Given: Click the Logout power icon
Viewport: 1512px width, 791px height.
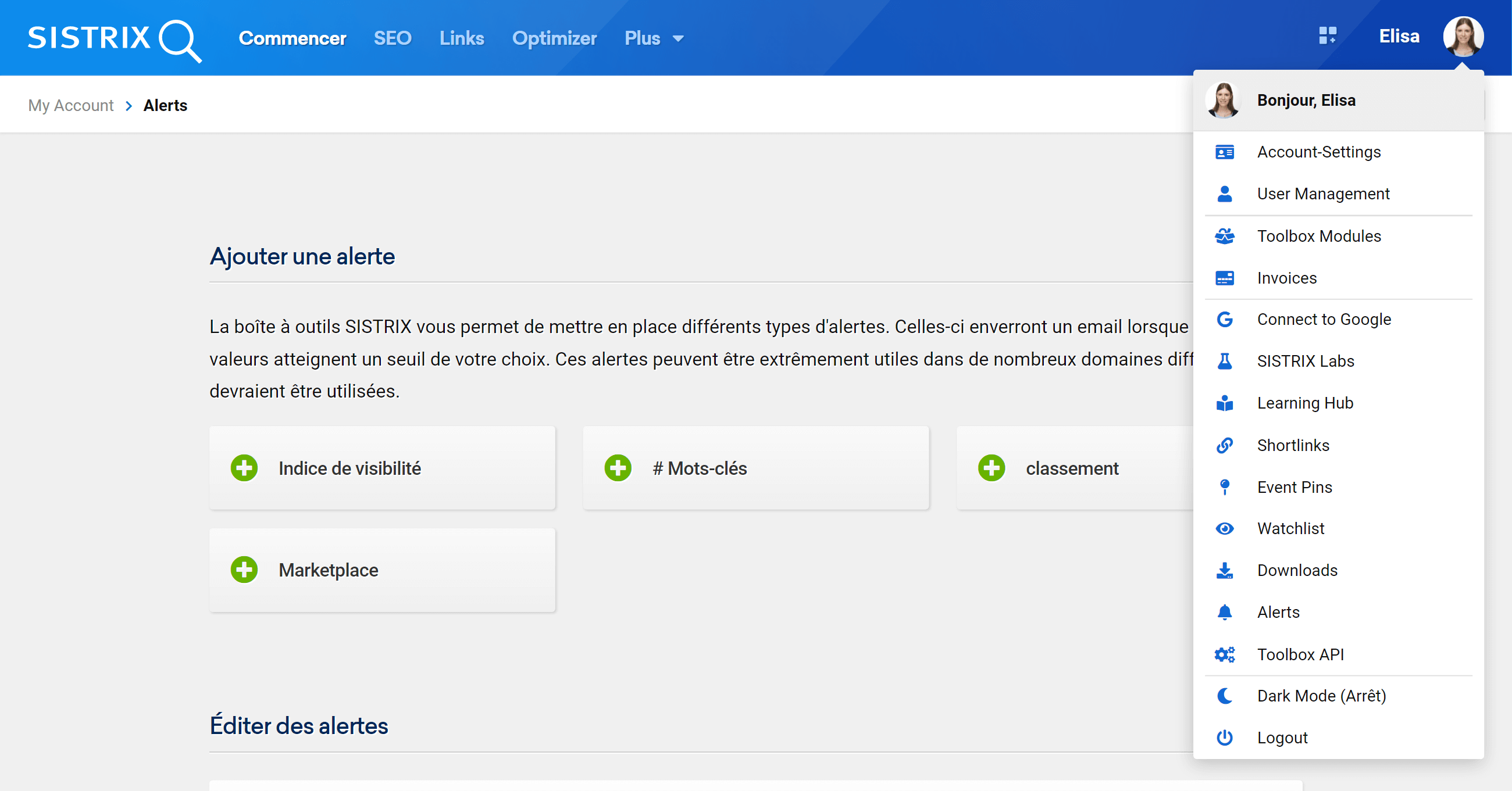Looking at the screenshot, I should click(x=1224, y=738).
